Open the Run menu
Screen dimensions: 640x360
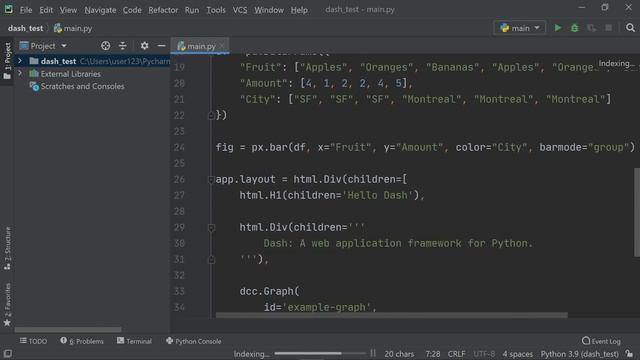(191, 9)
